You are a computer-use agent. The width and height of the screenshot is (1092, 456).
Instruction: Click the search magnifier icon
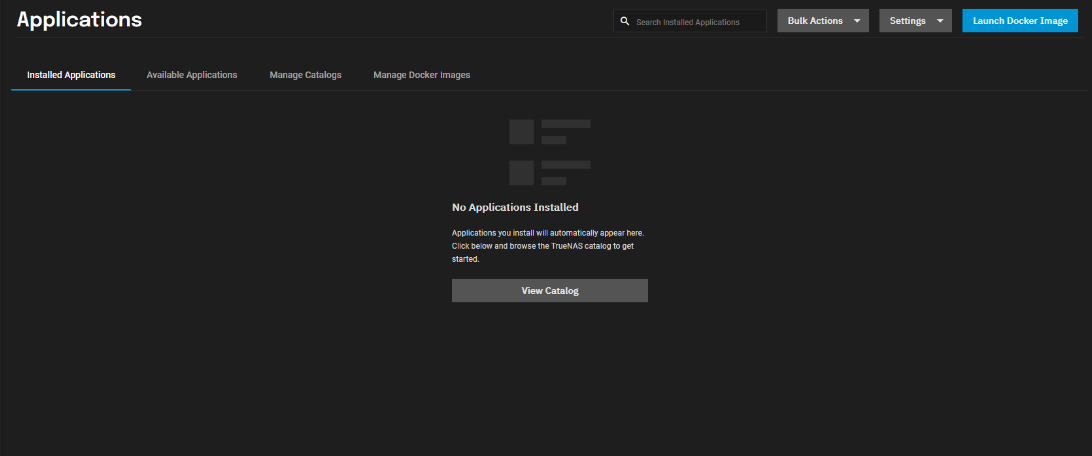tap(625, 22)
